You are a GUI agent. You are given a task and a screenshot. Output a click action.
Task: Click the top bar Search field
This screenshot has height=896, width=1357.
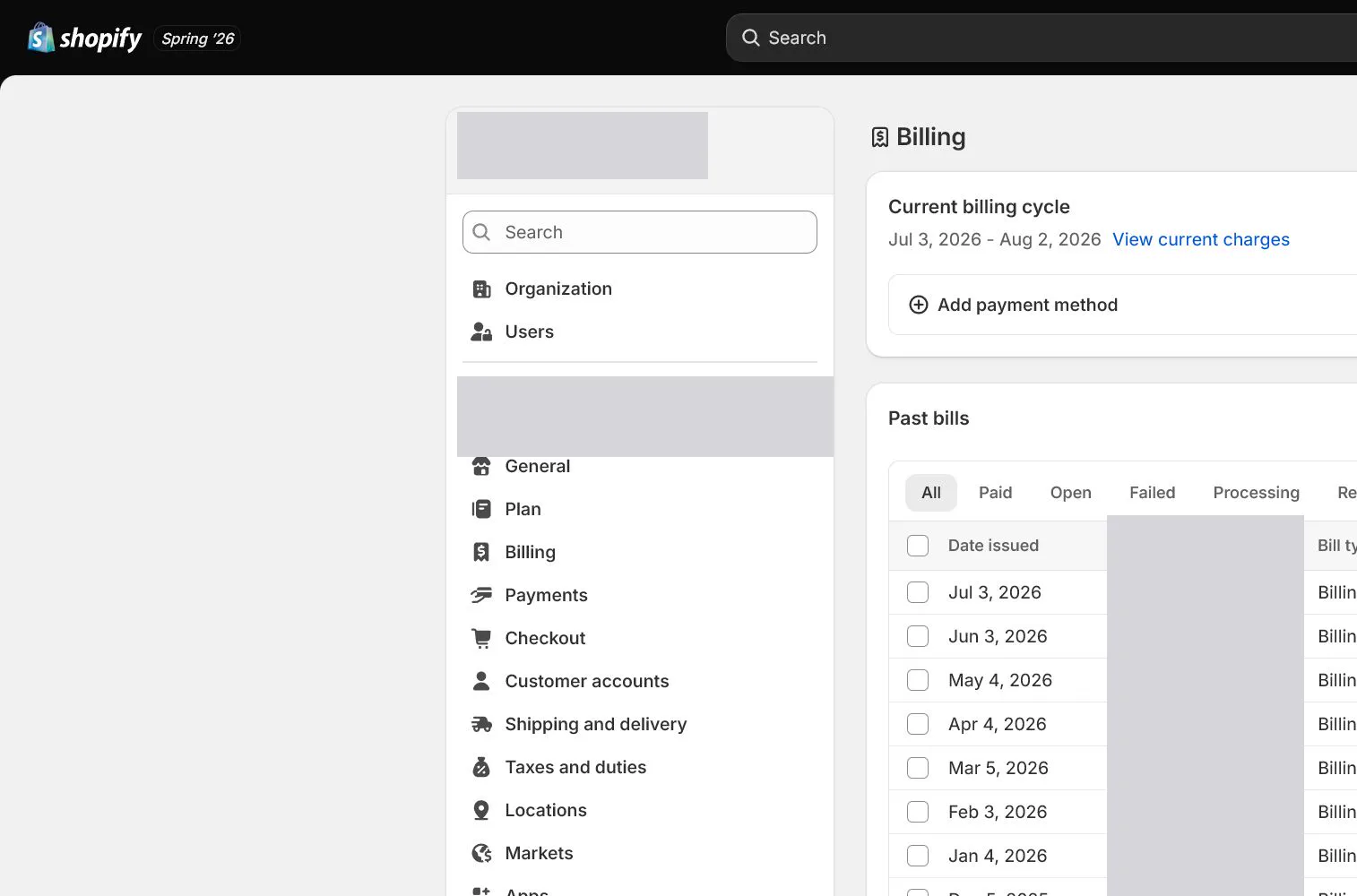[x=1042, y=38]
